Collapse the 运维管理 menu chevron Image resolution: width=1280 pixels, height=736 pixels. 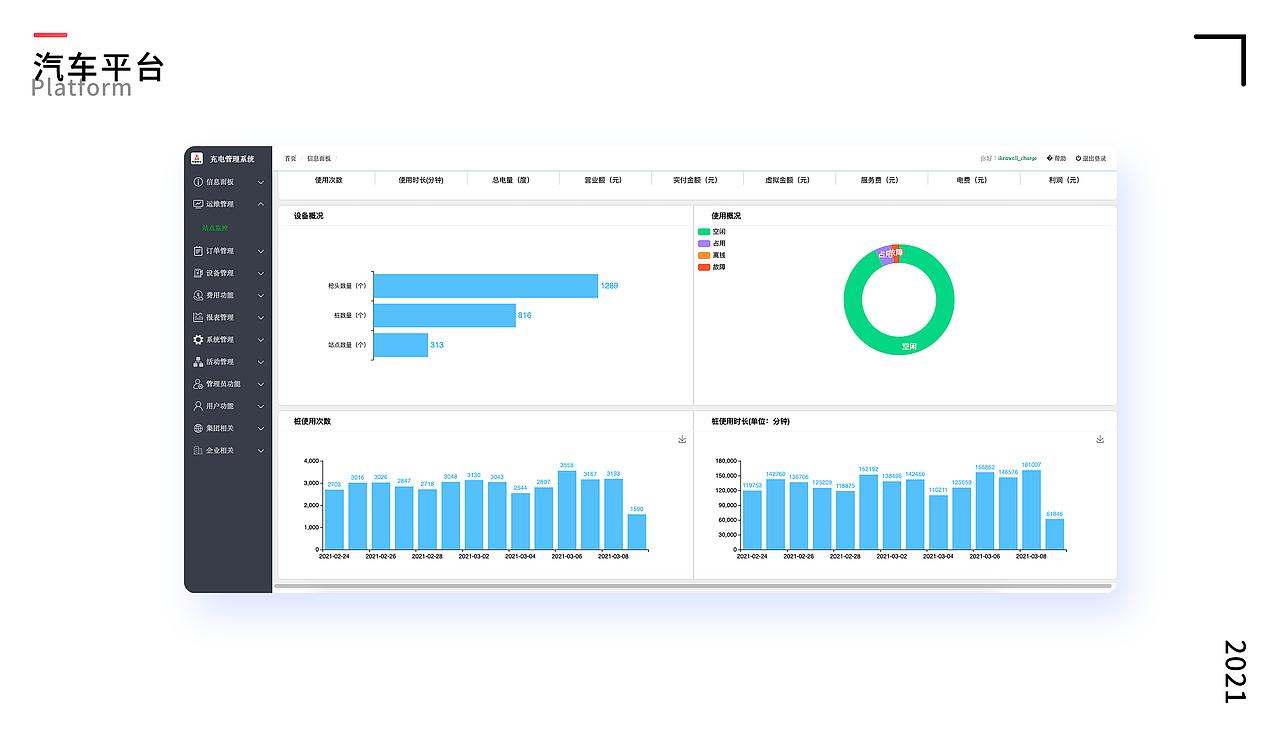point(261,204)
